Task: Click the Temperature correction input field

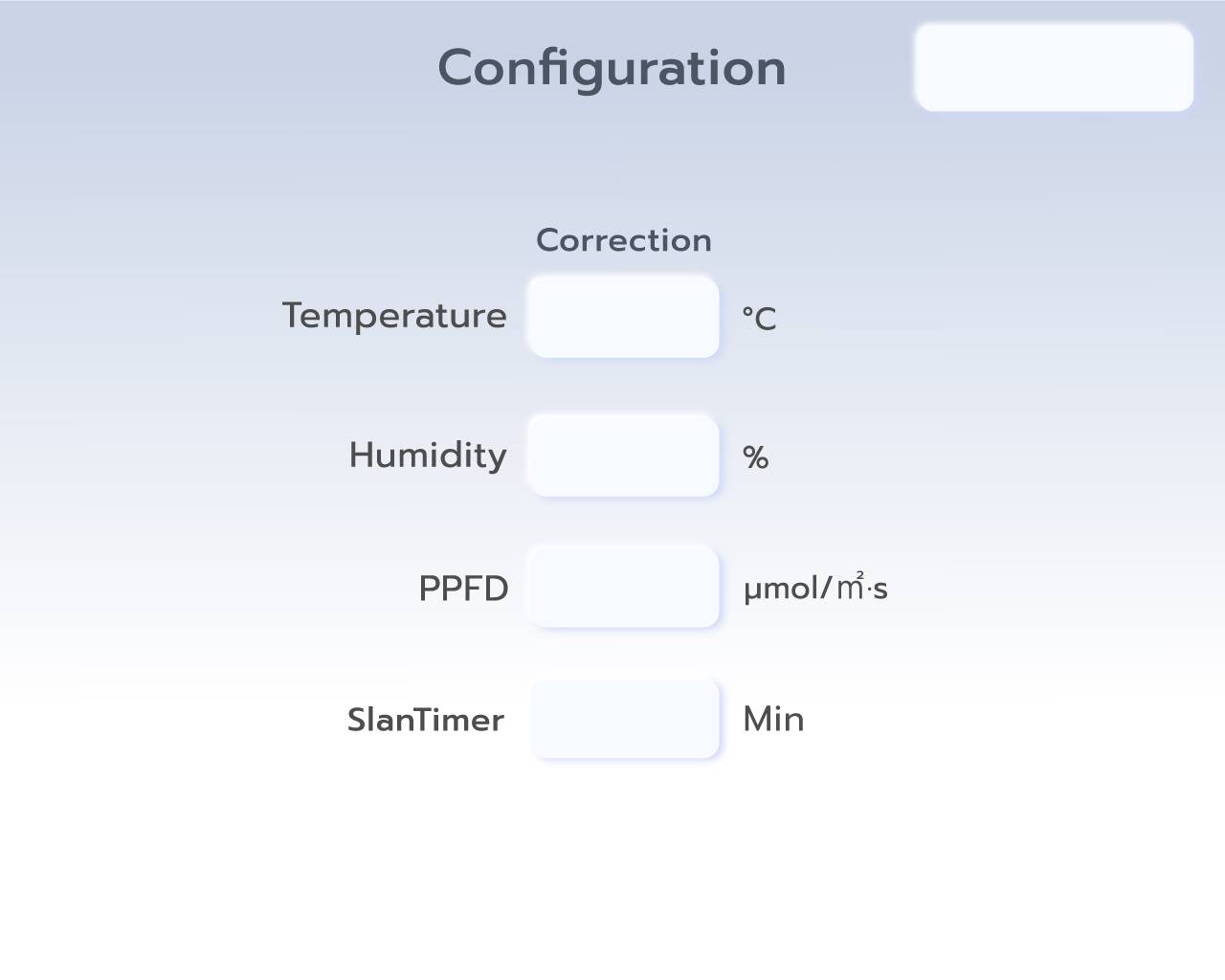Action: tap(623, 317)
